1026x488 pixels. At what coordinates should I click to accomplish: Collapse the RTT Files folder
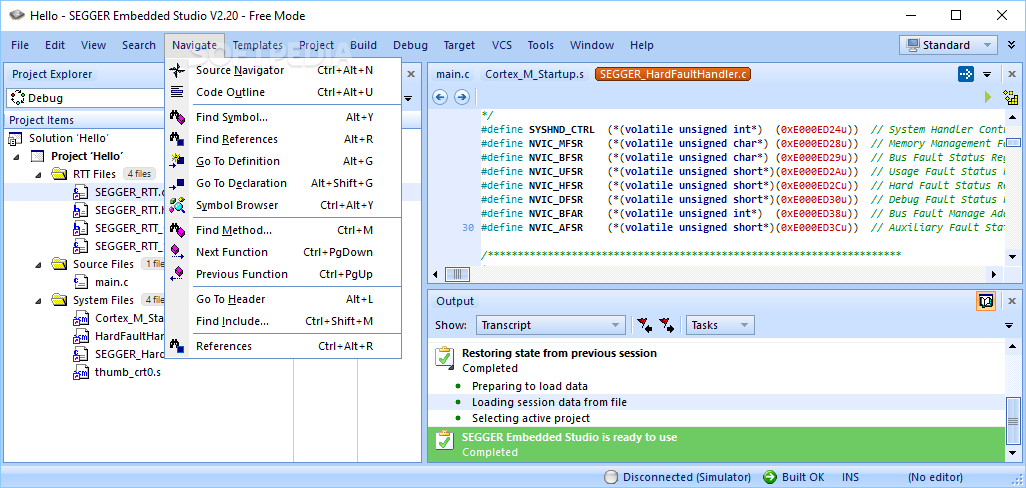tap(38, 174)
